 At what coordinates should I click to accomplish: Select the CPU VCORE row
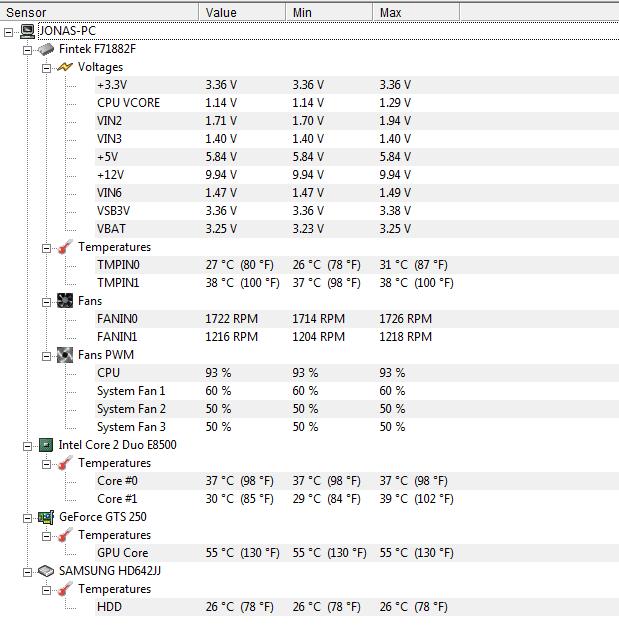[x=357, y=103]
